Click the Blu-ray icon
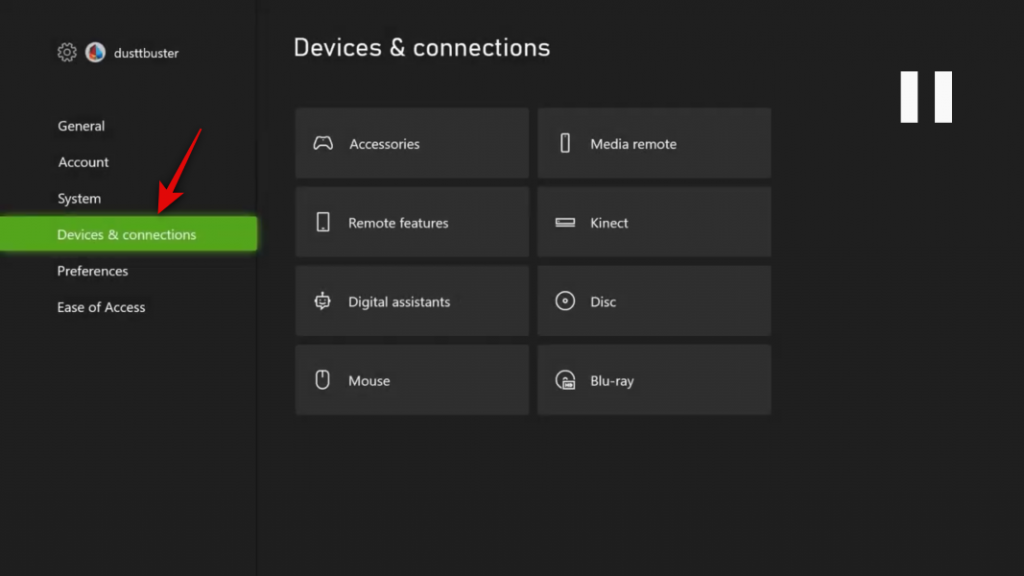This screenshot has width=1024, height=576. click(x=565, y=379)
